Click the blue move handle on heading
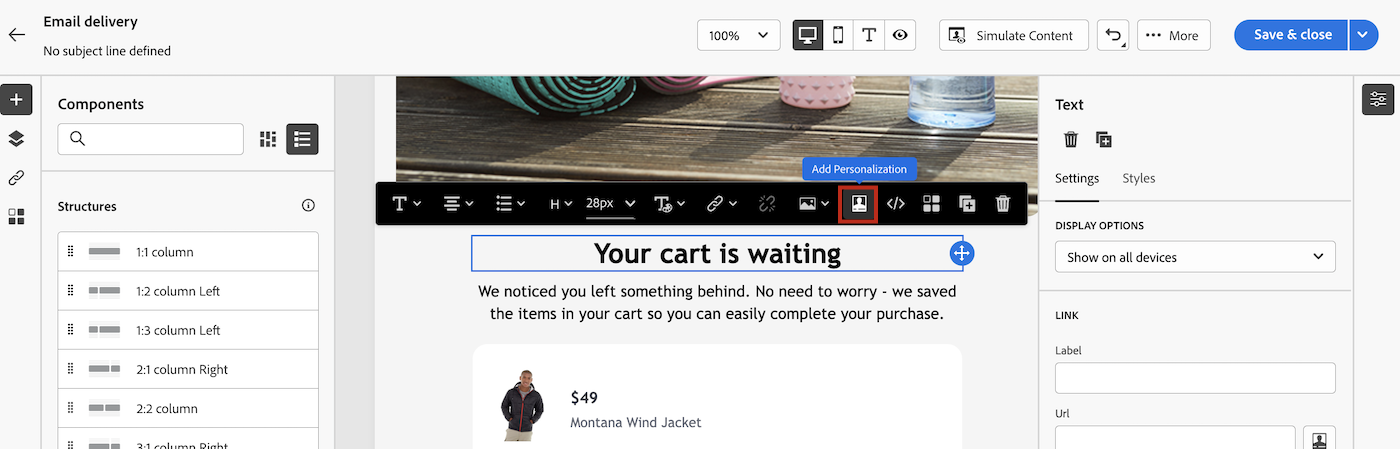Screen dimensions: 1400x449 961,254
